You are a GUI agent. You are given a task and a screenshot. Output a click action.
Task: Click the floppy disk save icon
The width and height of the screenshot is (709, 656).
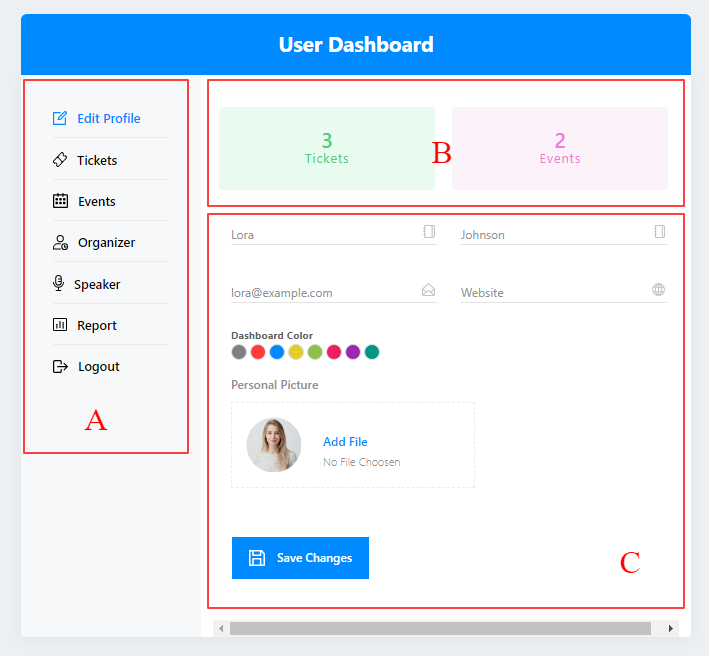pyautogui.click(x=257, y=558)
